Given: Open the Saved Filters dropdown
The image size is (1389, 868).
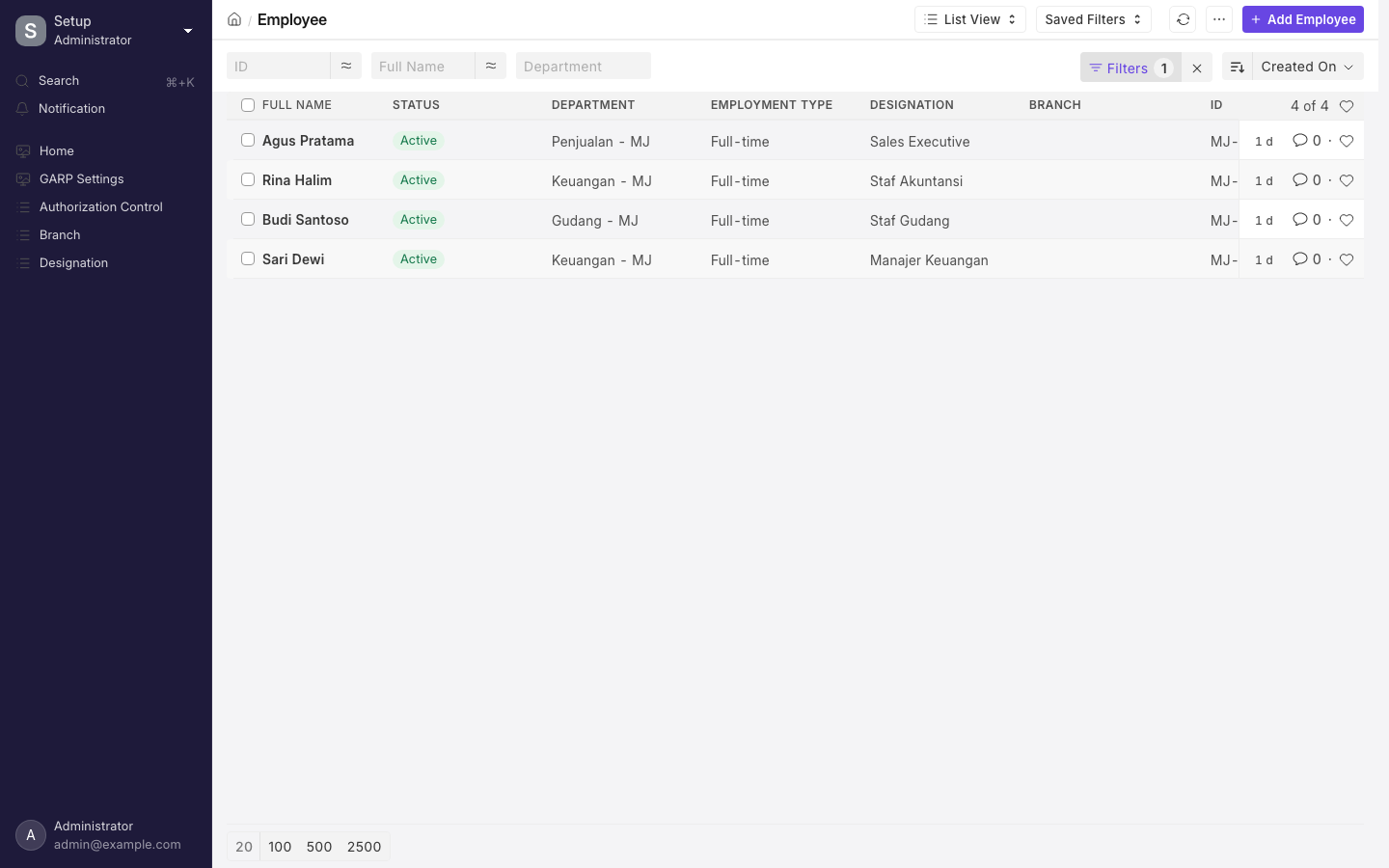Looking at the screenshot, I should (x=1094, y=19).
